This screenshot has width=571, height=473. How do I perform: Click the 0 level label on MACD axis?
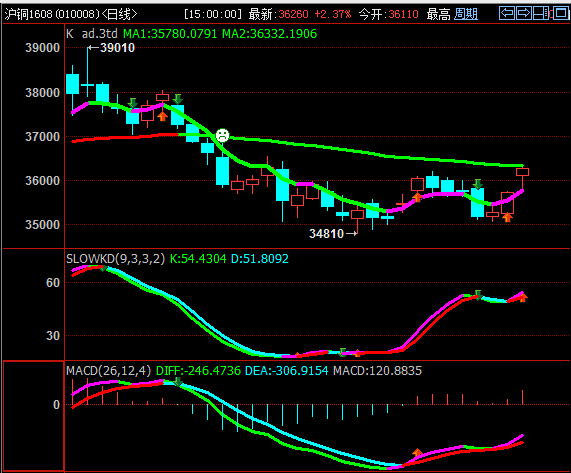point(56,405)
